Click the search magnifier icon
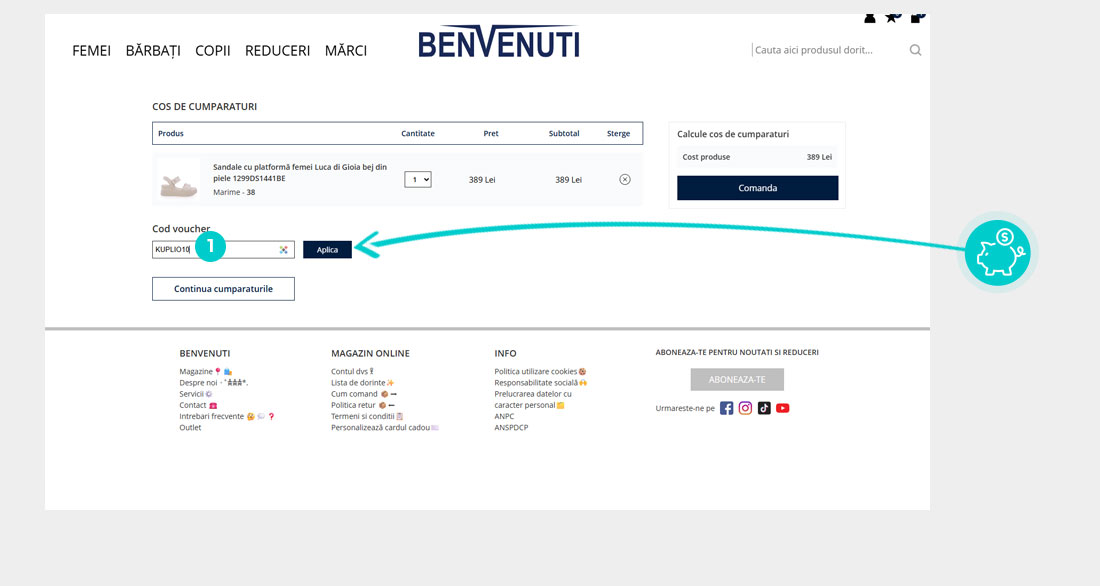The height and width of the screenshot is (586, 1100). 915,50
